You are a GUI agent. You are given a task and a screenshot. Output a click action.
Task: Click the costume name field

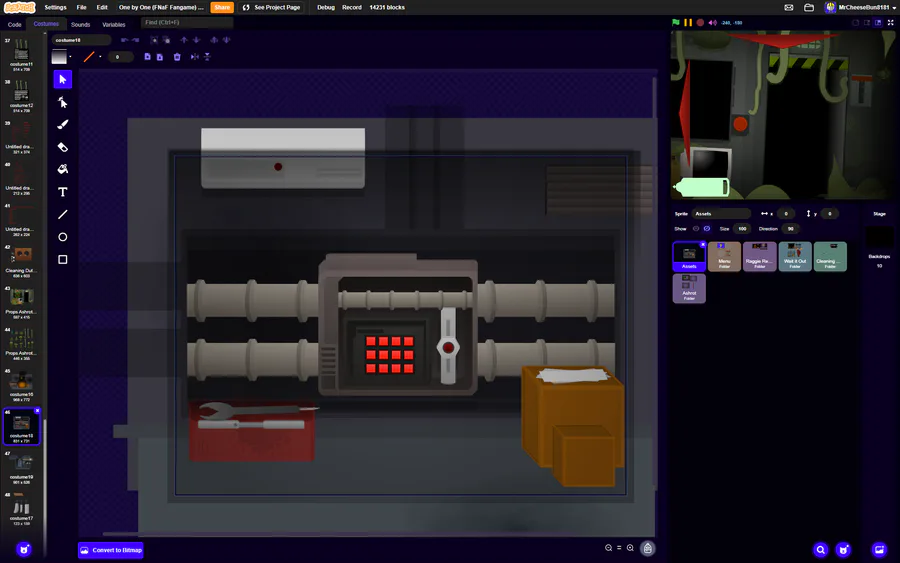[x=82, y=40]
